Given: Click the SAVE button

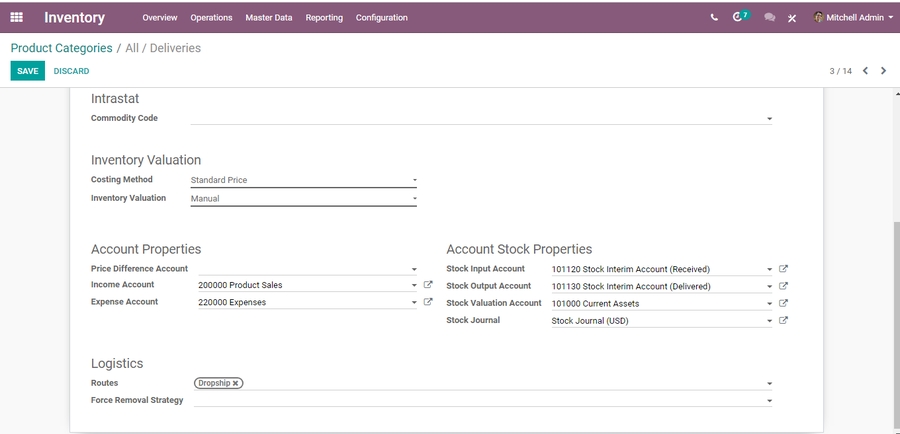Looking at the screenshot, I should click(27, 71).
